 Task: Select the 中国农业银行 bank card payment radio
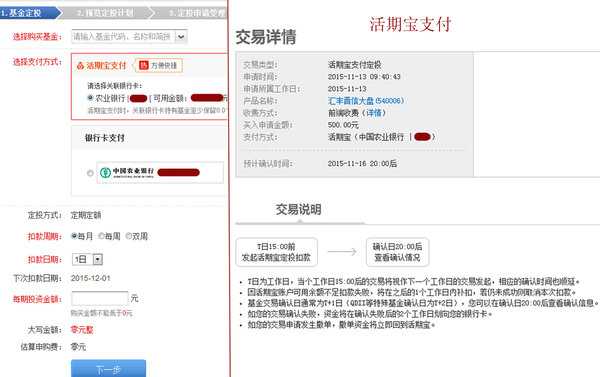(90, 173)
